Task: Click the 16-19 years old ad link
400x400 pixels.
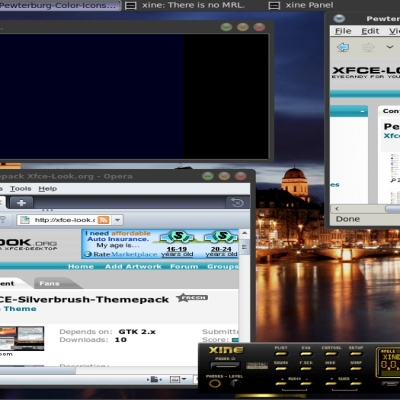Action: pyautogui.click(x=177, y=252)
